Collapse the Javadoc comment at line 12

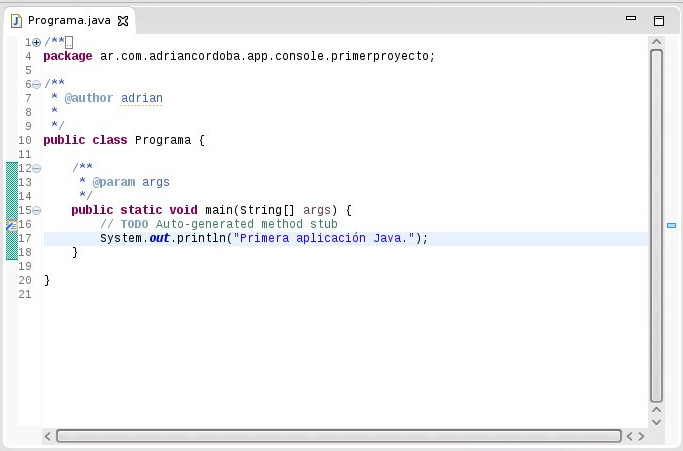click(x=37, y=168)
